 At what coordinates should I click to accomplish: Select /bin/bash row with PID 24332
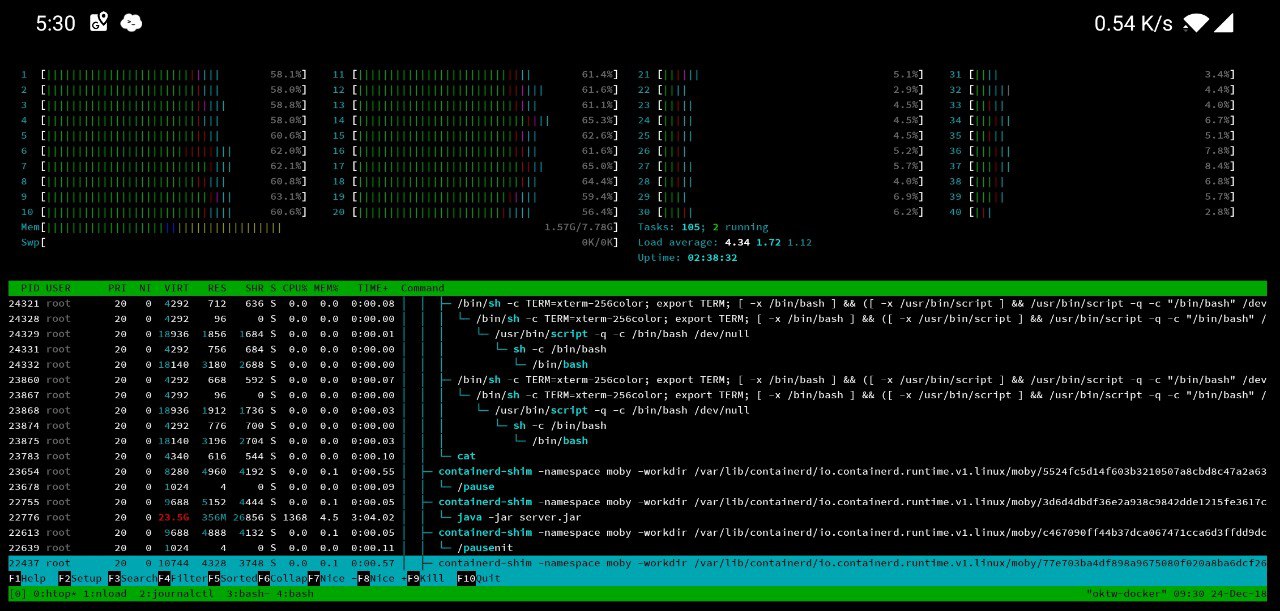tap(637, 364)
